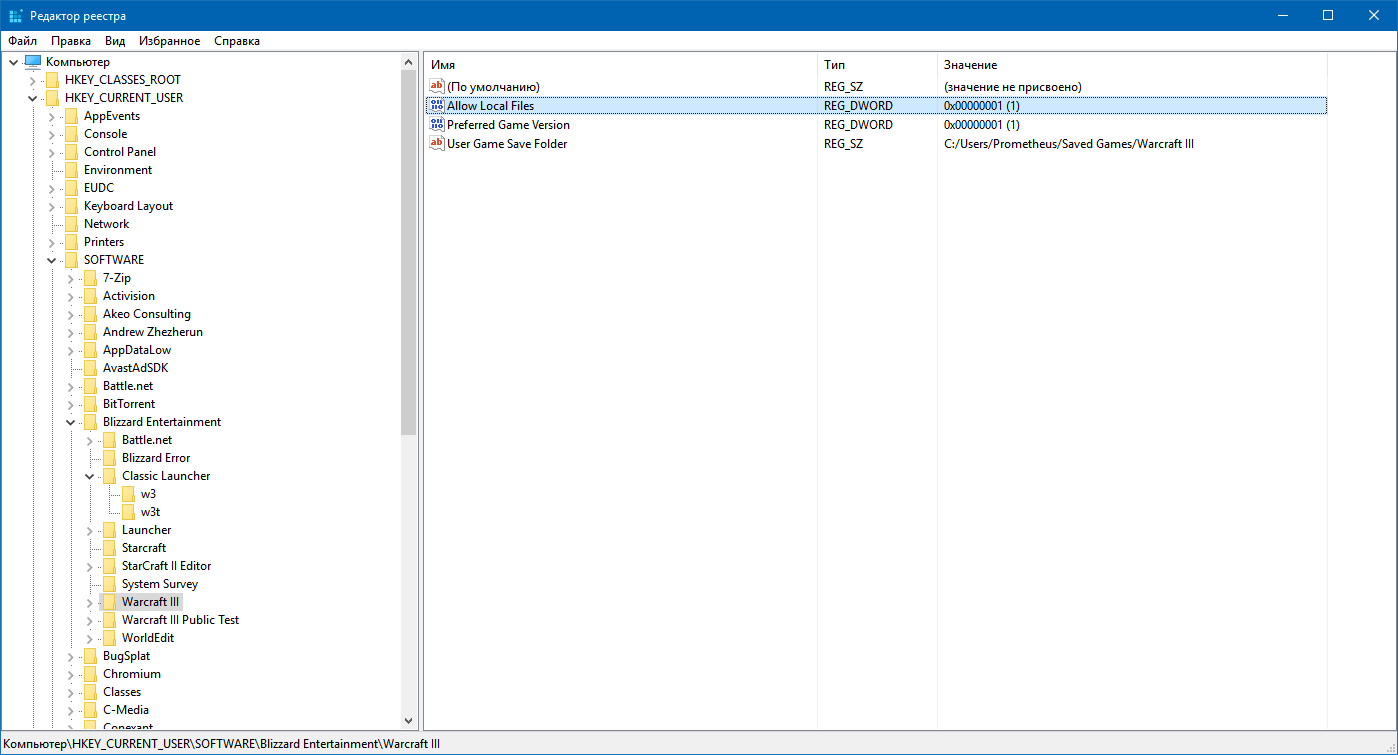Open the Файл menu
The width and height of the screenshot is (1398, 755).
click(22, 41)
